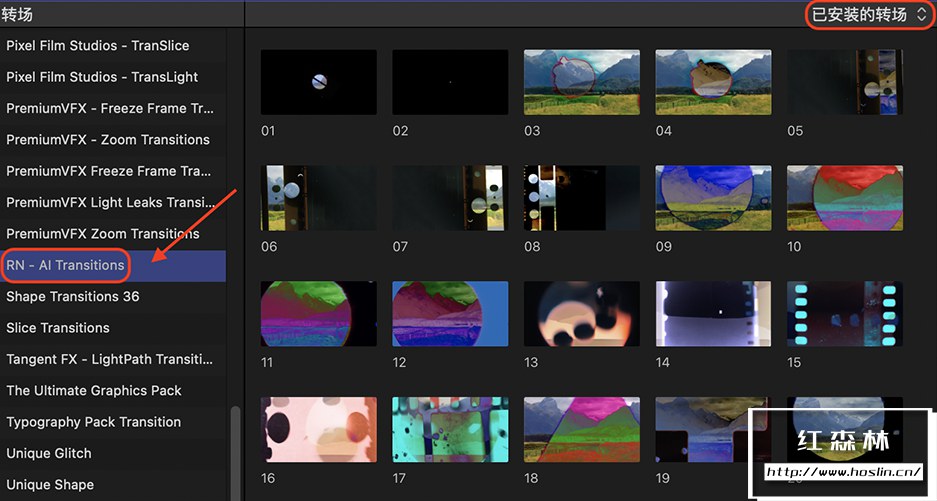This screenshot has width=937, height=501.
Task: Select Pixel Film Studios - TranSlice category
Action: pos(113,45)
